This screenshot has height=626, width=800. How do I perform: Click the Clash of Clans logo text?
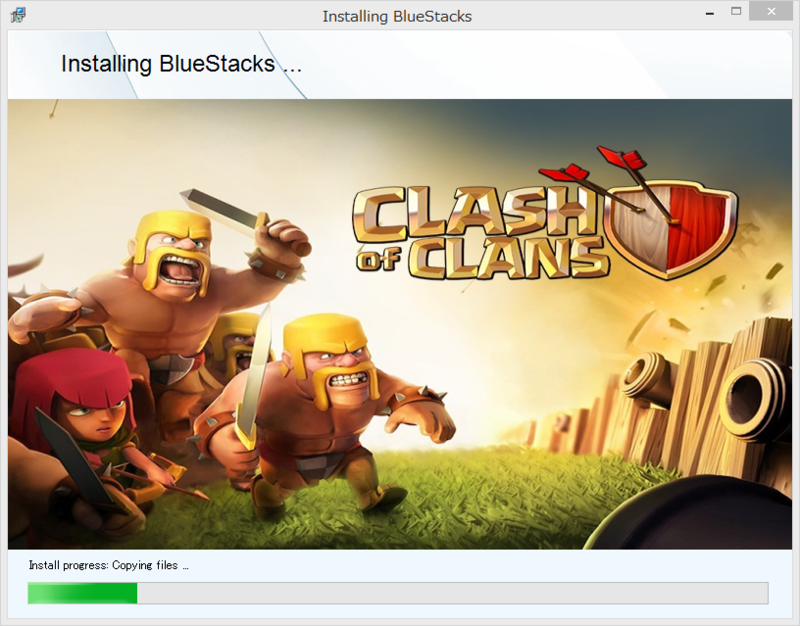pyautogui.click(x=479, y=232)
